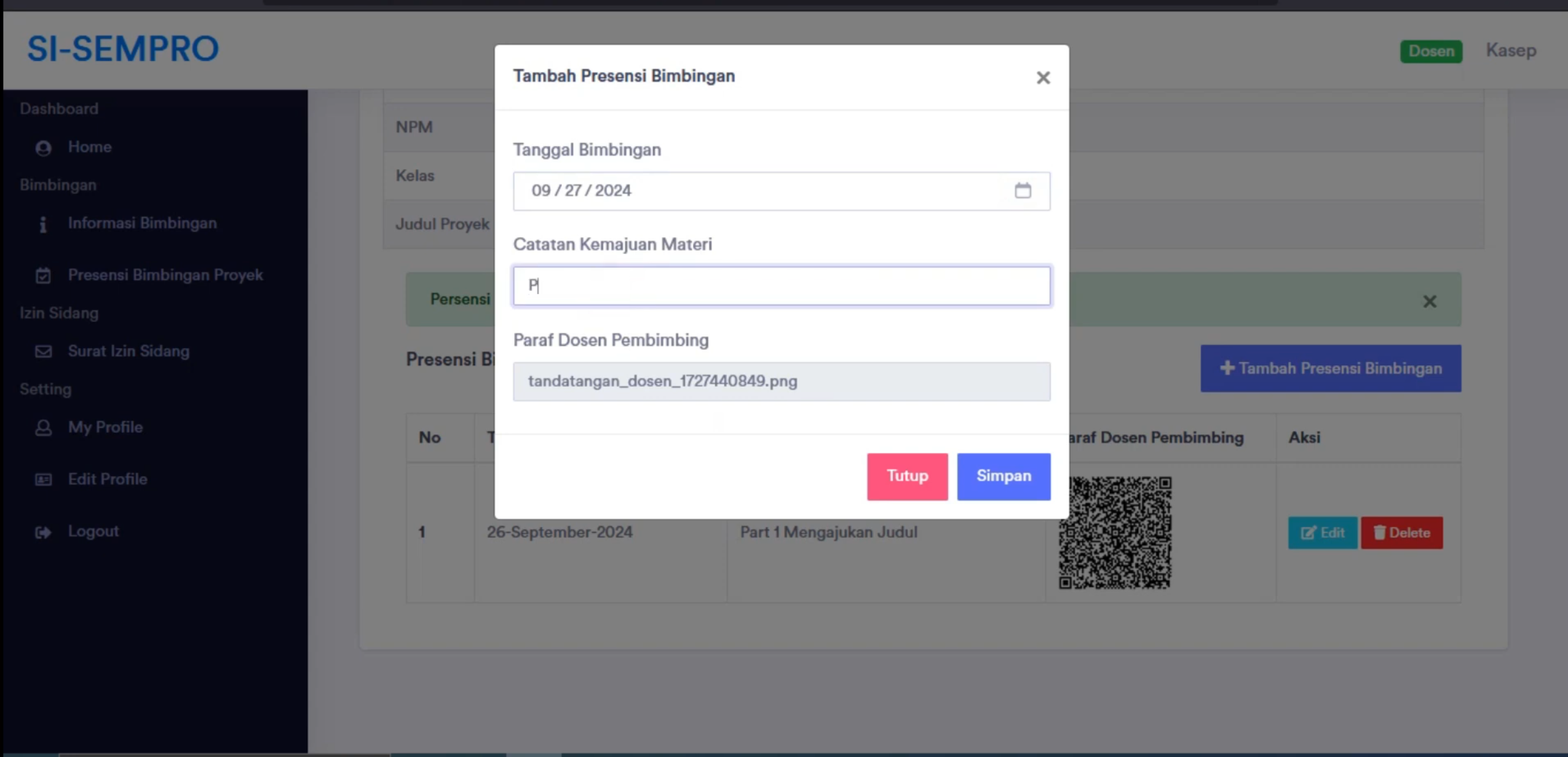Click the Dosen role badge
Image resolution: width=1568 pixels, height=757 pixels.
(x=1431, y=51)
